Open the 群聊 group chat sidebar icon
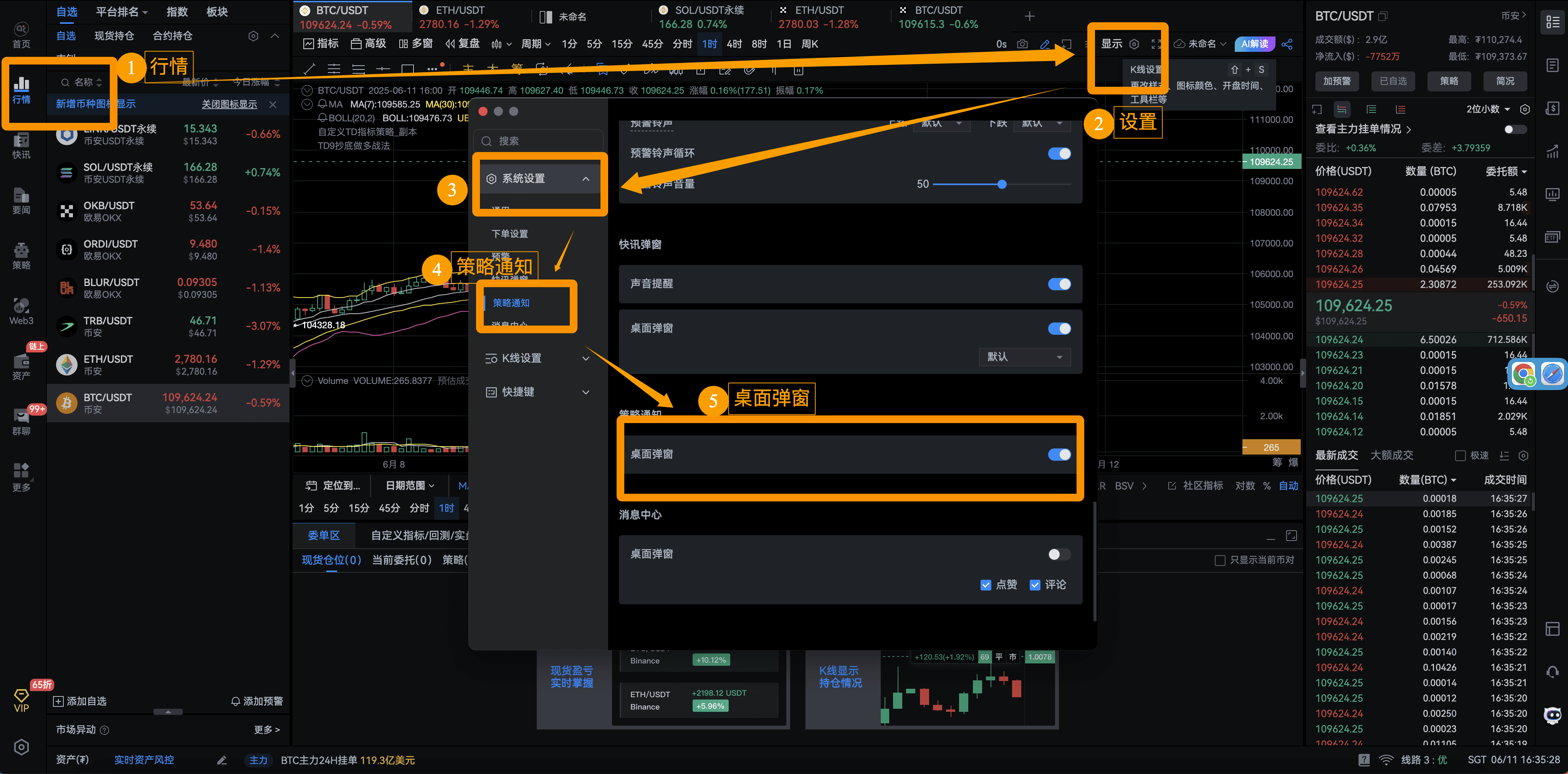1568x774 pixels. click(x=21, y=422)
